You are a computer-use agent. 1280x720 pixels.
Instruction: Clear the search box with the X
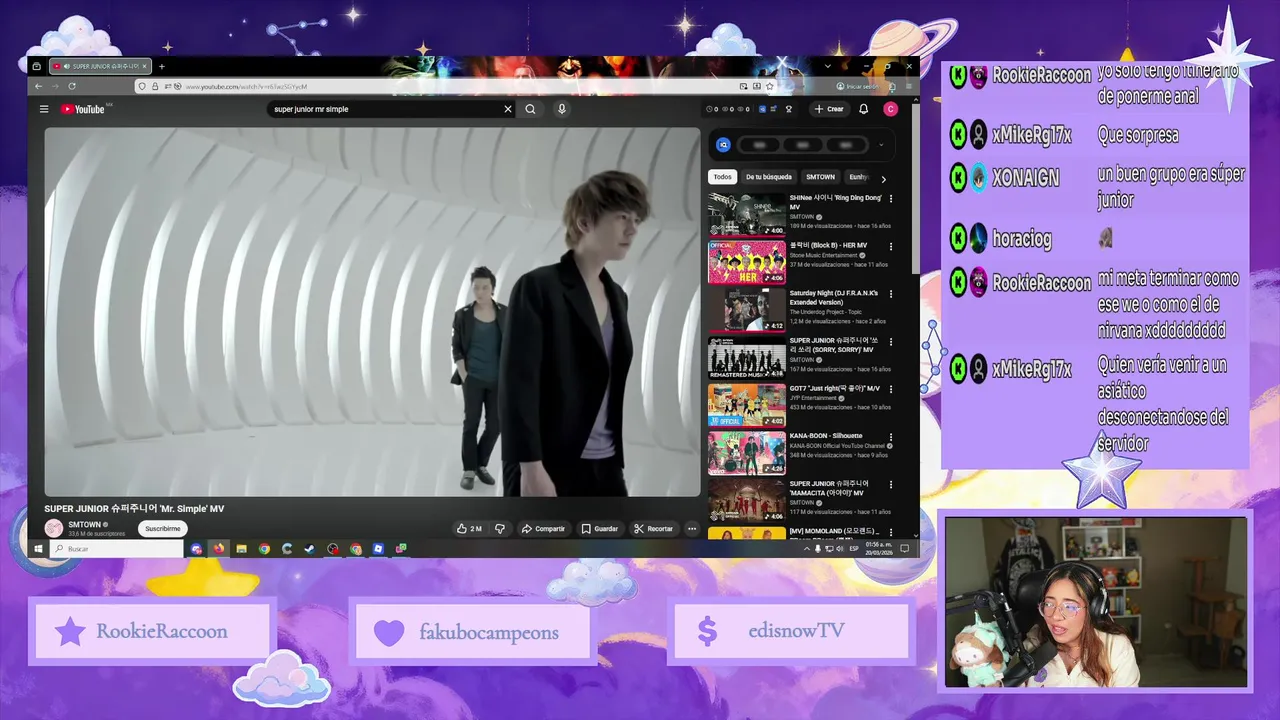(x=508, y=109)
